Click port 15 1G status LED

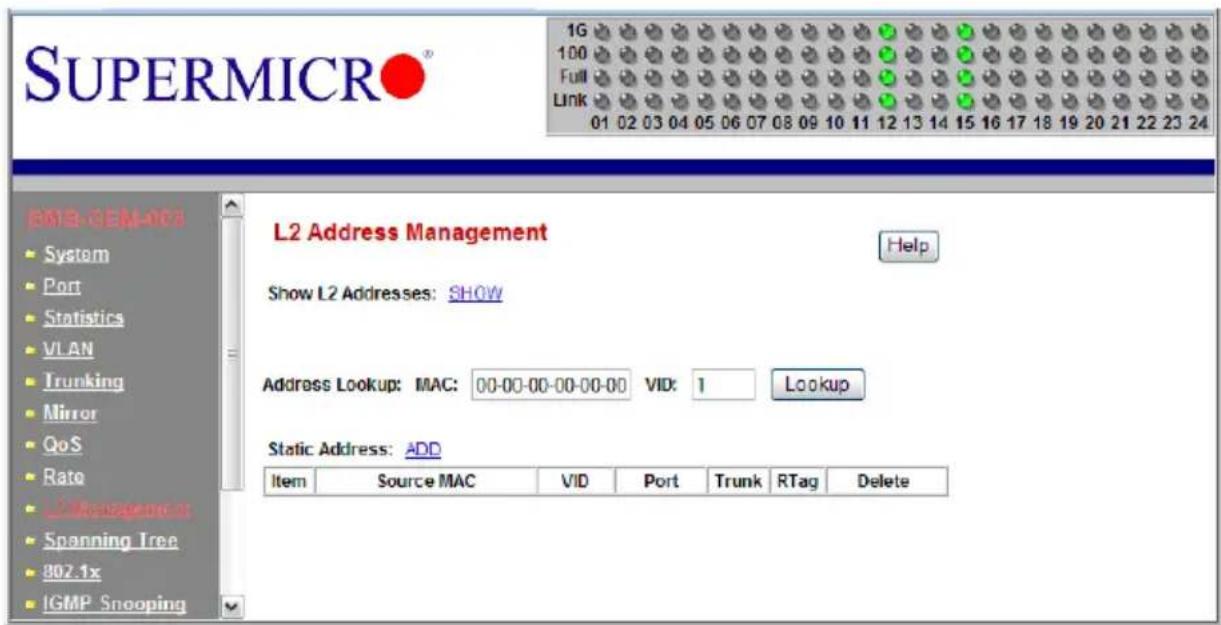pos(964,30)
